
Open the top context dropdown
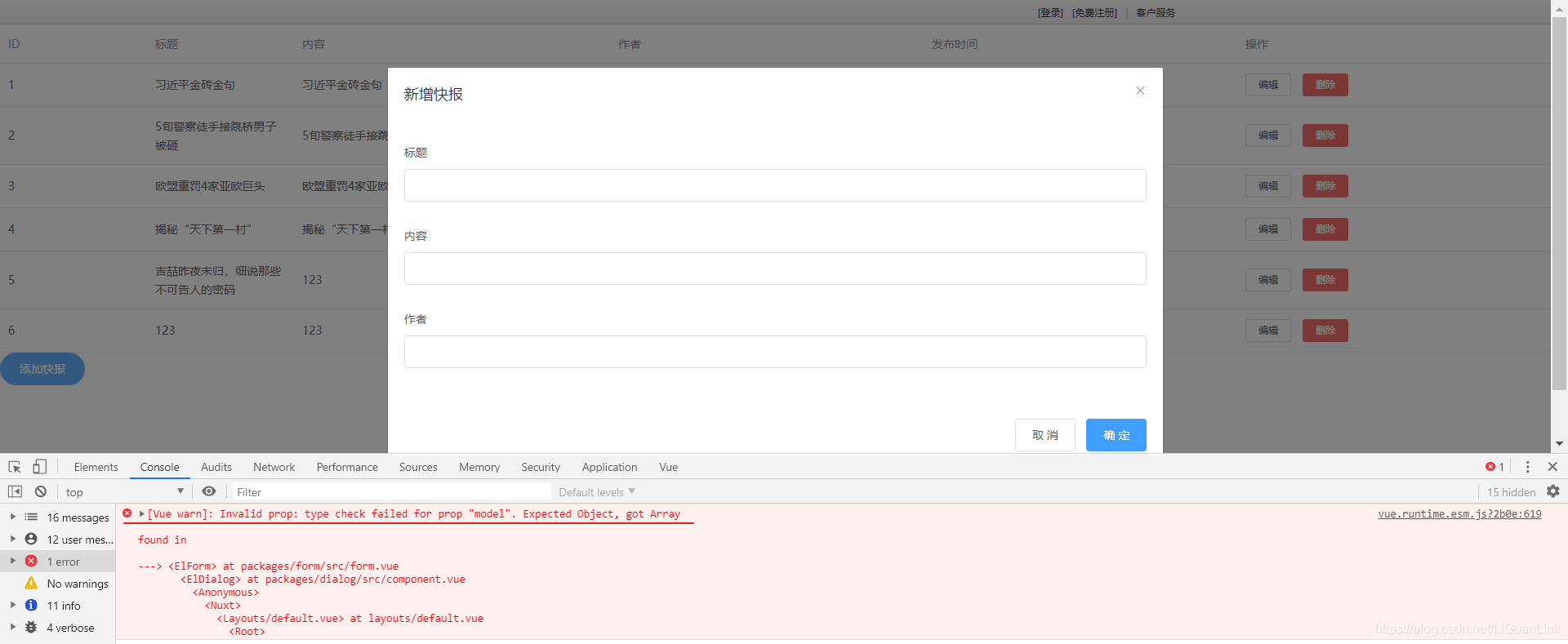tap(124, 491)
